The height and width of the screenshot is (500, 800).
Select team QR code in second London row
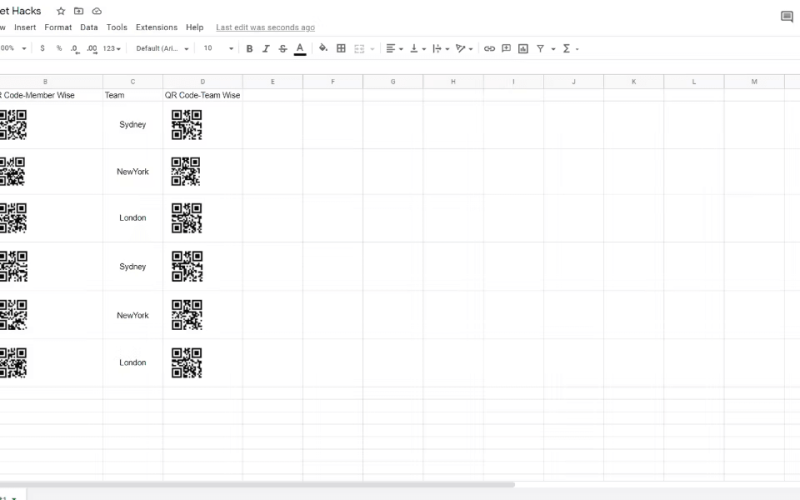[x=187, y=363]
